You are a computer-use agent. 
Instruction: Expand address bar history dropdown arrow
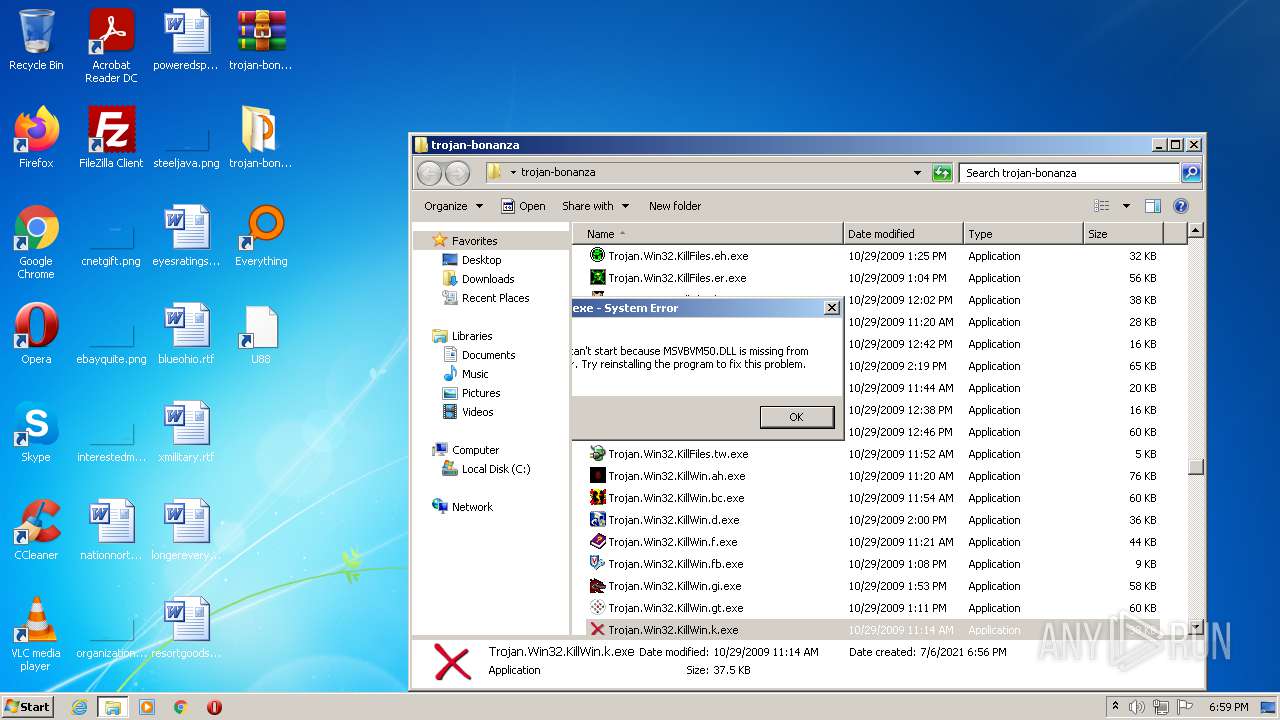coord(917,173)
